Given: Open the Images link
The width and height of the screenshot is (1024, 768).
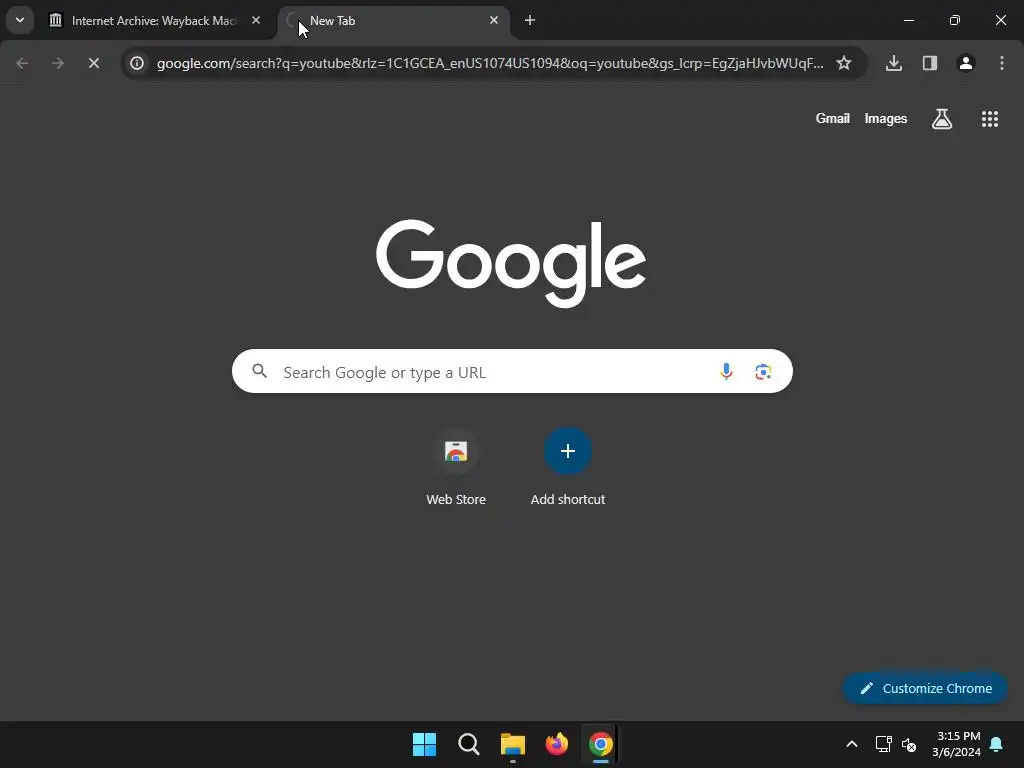Looking at the screenshot, I should [x=886, y=118].
